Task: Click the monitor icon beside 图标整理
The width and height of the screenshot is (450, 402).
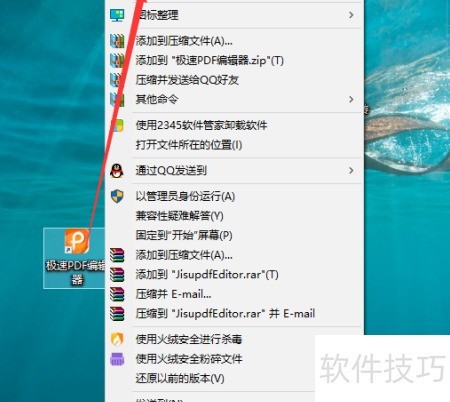Action: pos(117,15)
